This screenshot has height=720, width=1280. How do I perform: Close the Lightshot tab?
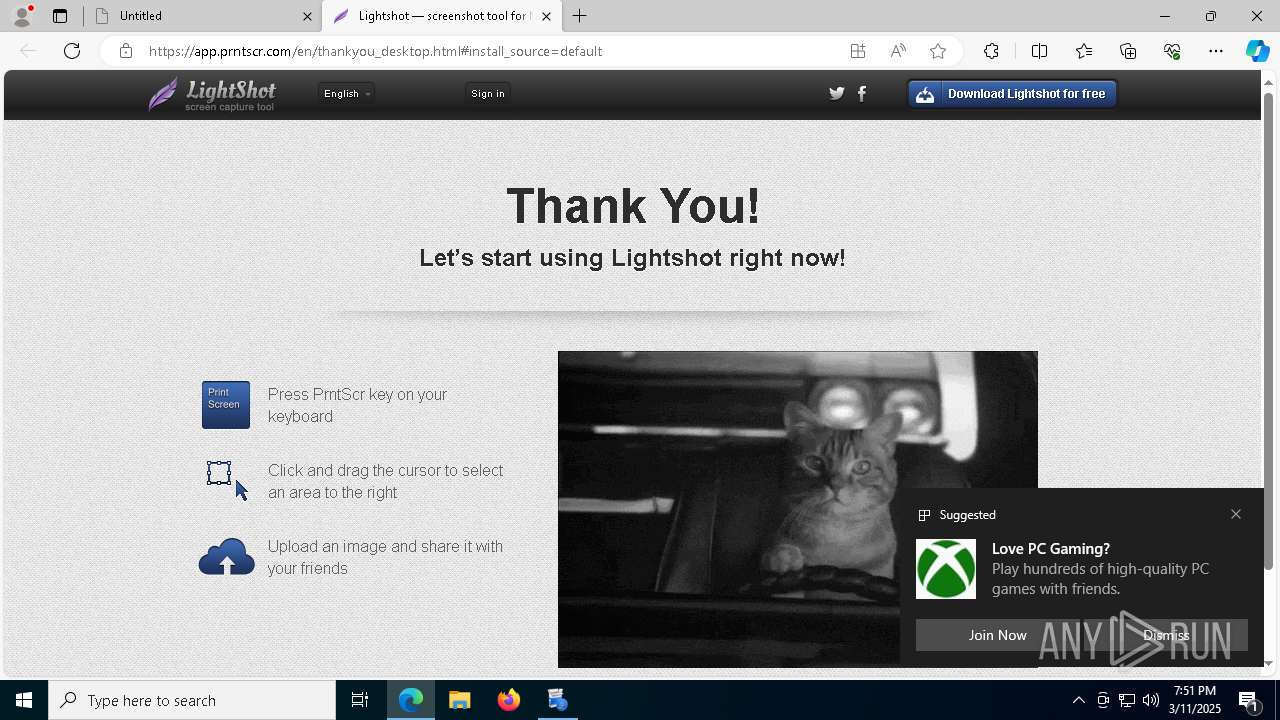click(x=546, y=16)
